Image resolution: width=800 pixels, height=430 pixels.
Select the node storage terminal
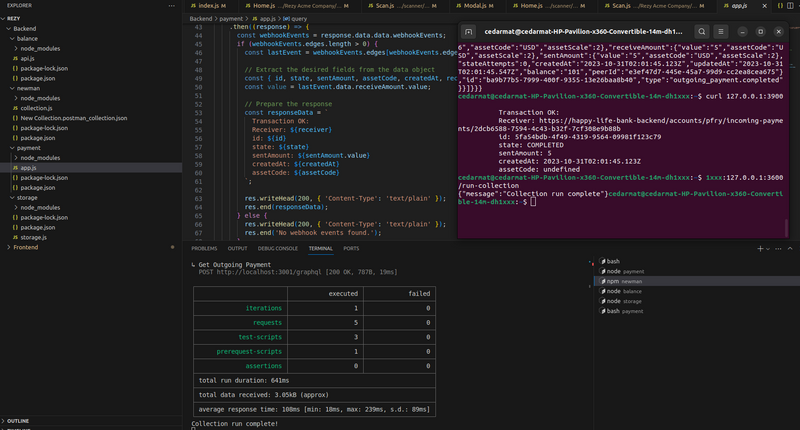pyautogui.click(x=697, y=301)
